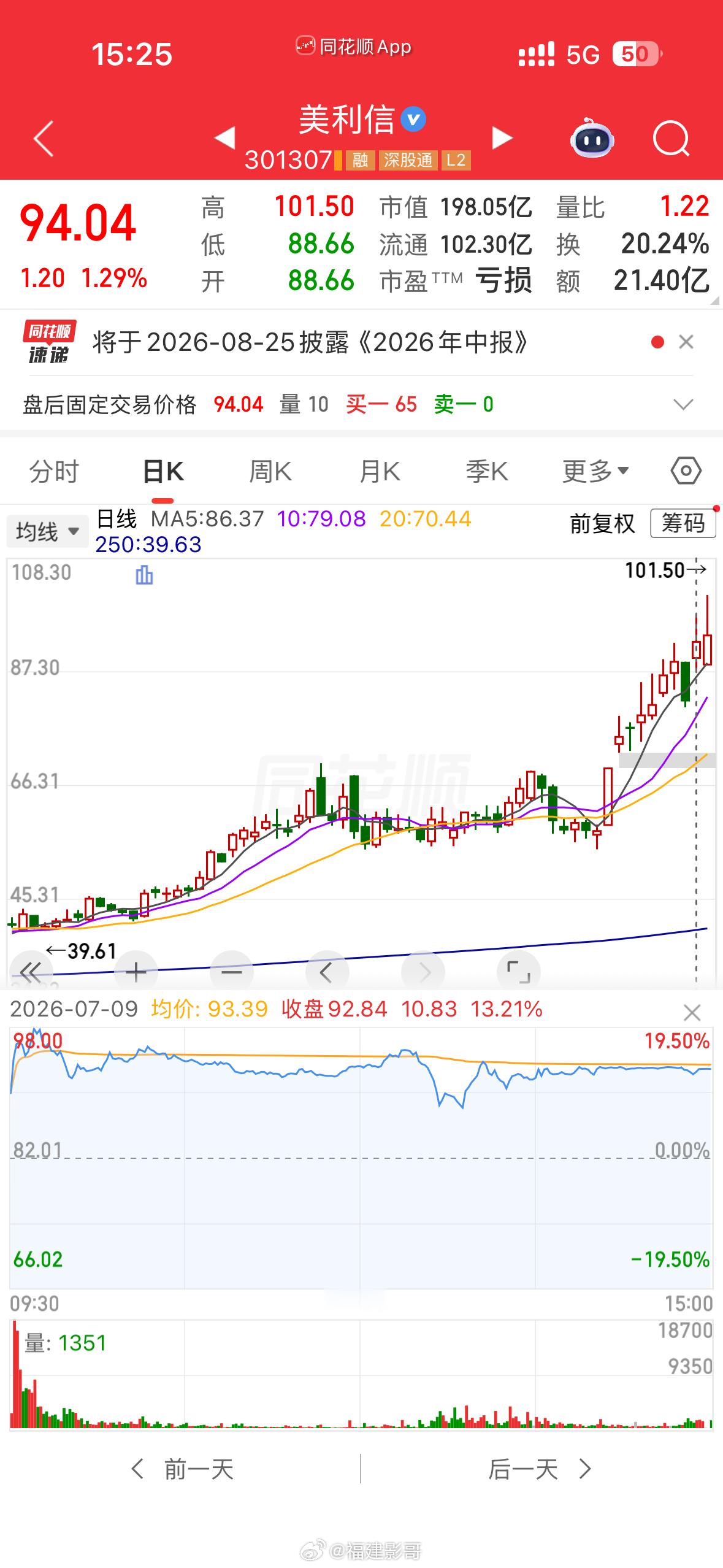
Task: Tap the MA5:86.37 indicator value
Action: [x=207, y=519]
